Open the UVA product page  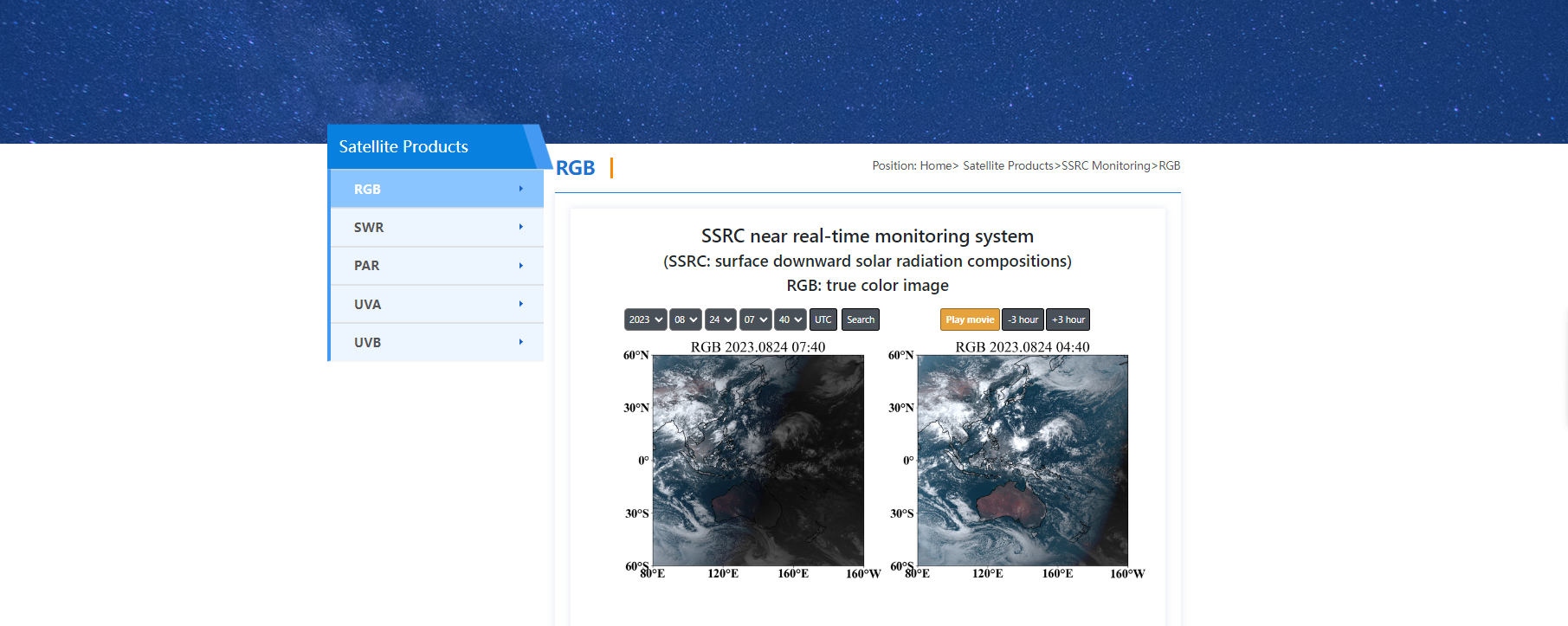click(x=368, y=305)
